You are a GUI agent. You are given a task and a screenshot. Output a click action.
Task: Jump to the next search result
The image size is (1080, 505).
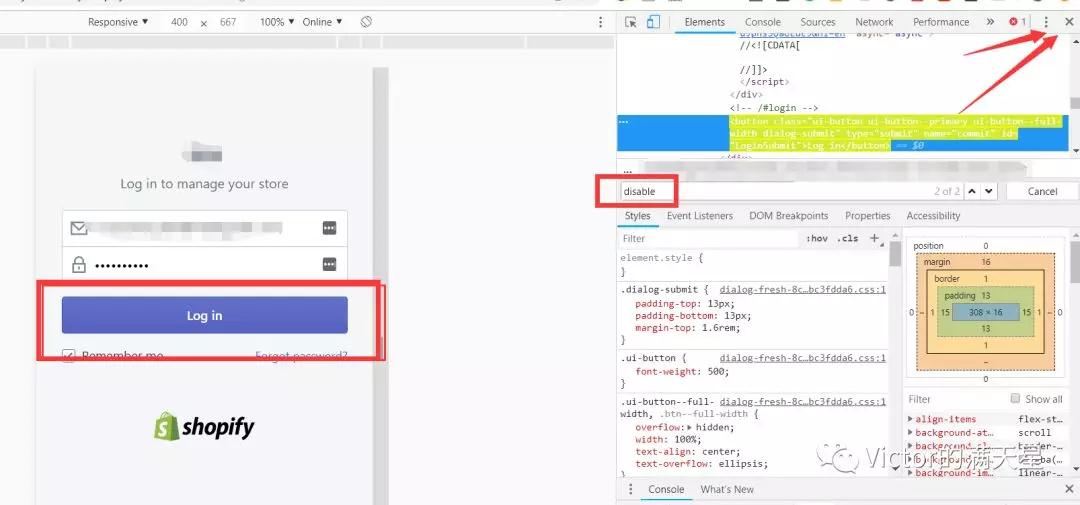pyautogui.click(x=989, y=191)
